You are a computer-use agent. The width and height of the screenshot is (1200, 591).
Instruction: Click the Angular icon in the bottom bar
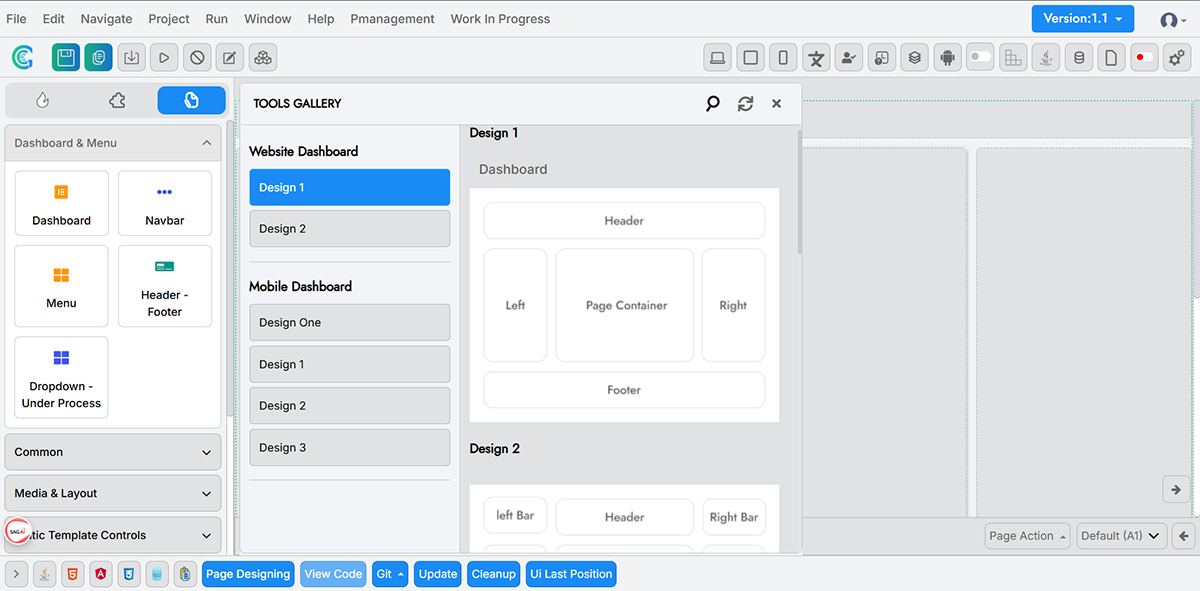click(x=100, y=574)
